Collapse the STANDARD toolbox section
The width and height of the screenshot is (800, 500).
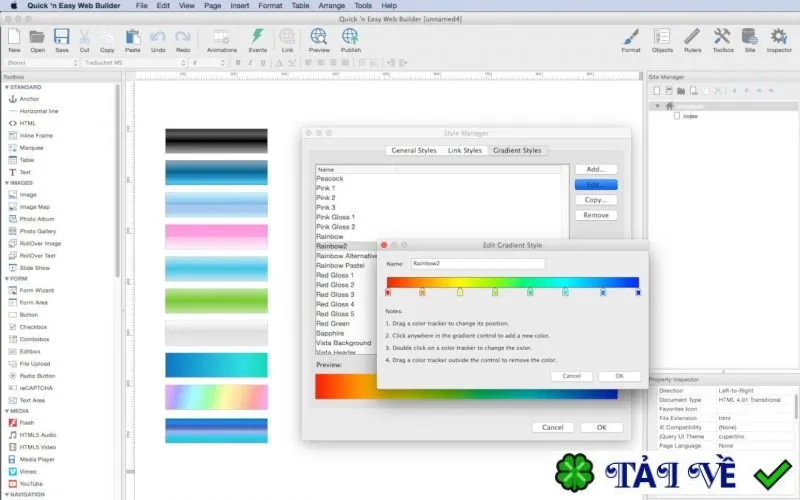coord(7,87)
